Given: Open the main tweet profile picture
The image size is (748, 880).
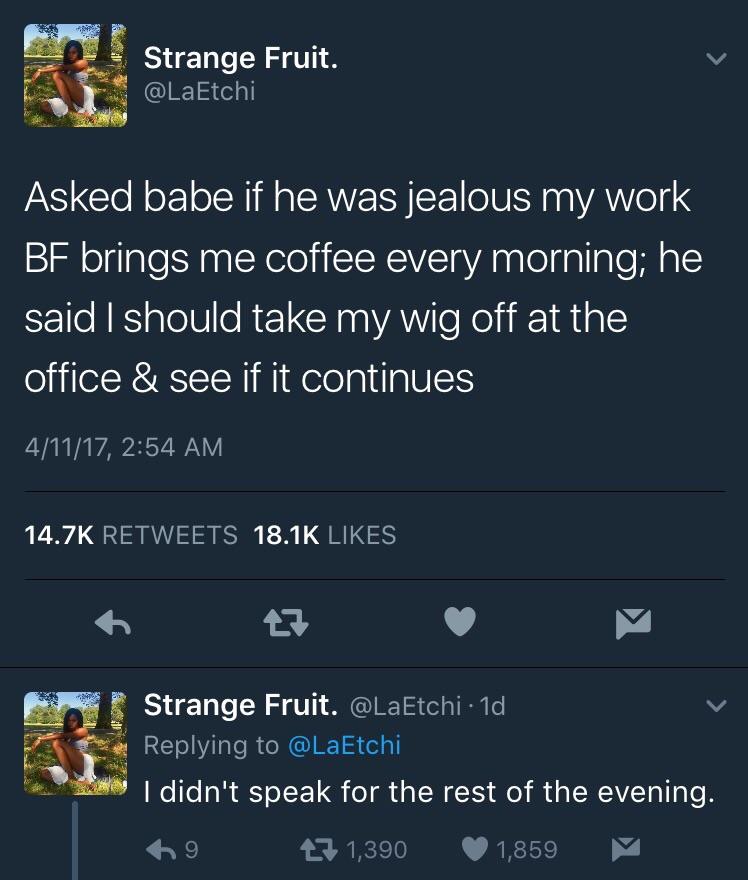Looking at the screenshot, I should (76, 76).
